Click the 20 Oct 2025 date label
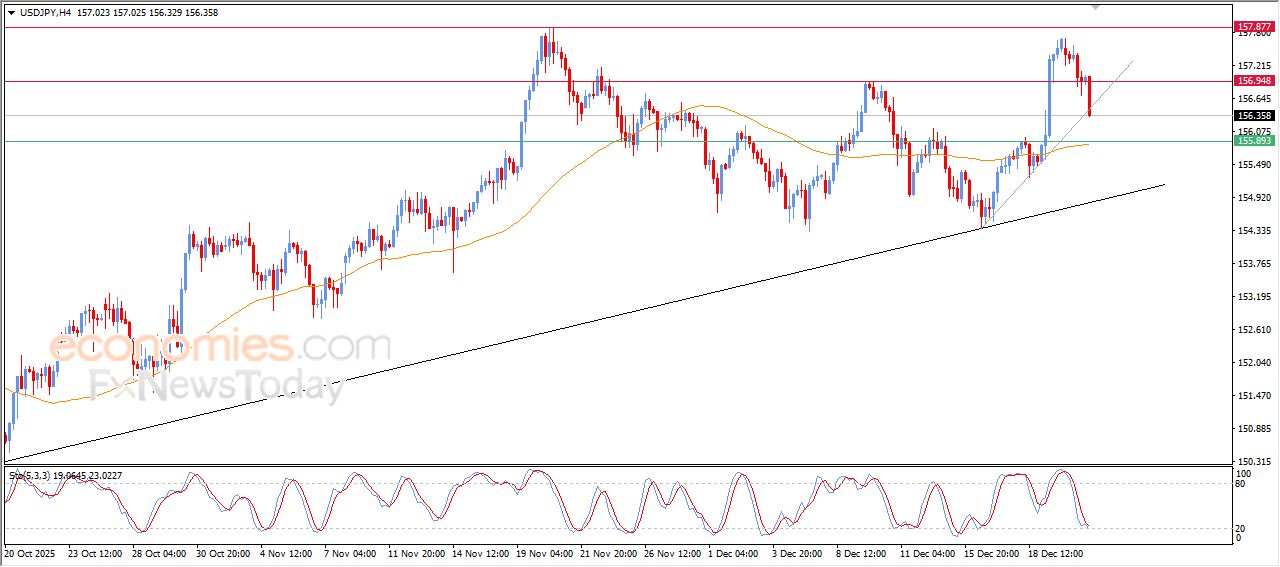Viewport: 1280px width, 567px height. [33, 552]
